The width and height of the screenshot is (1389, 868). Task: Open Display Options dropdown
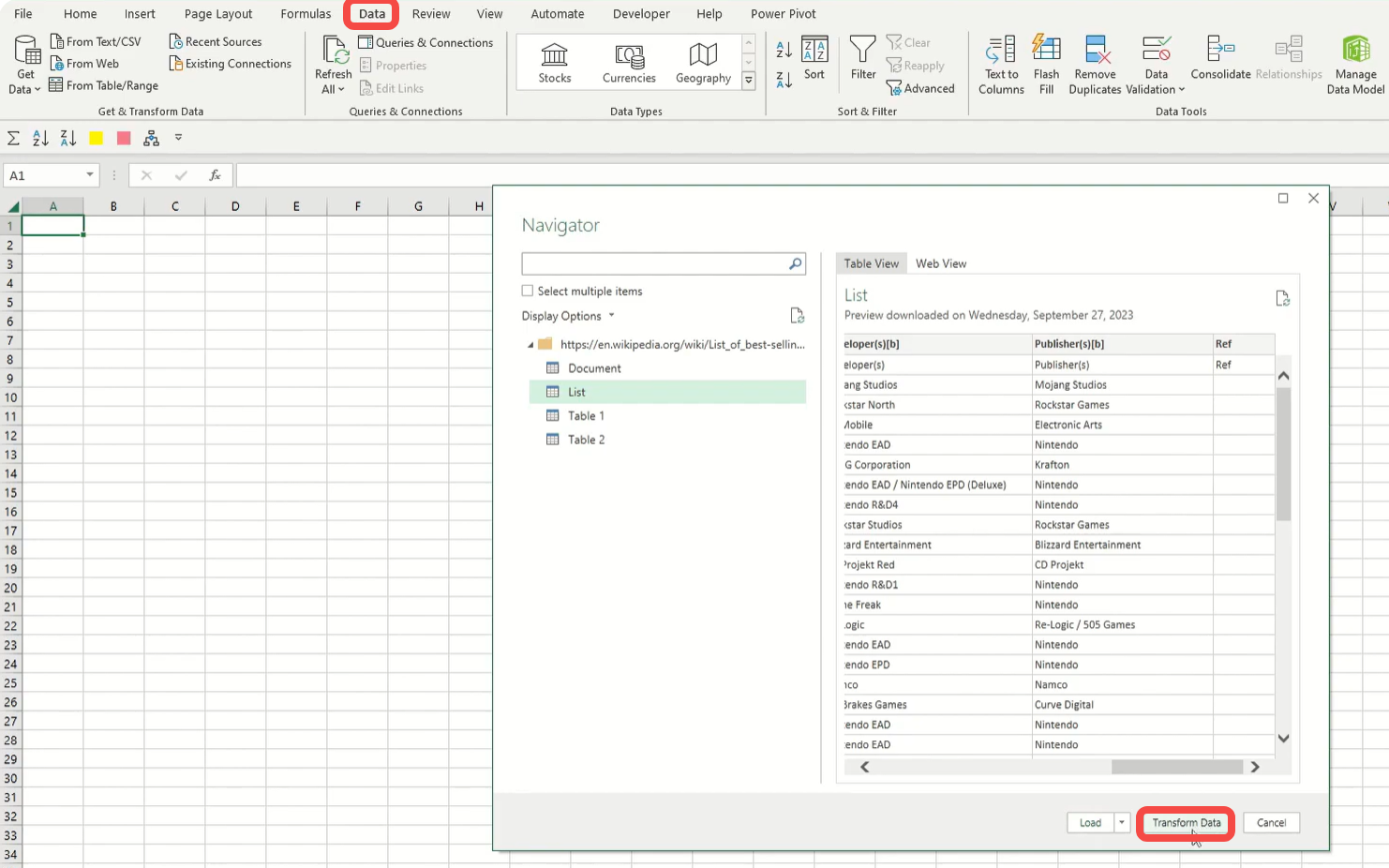coord(568,316)
